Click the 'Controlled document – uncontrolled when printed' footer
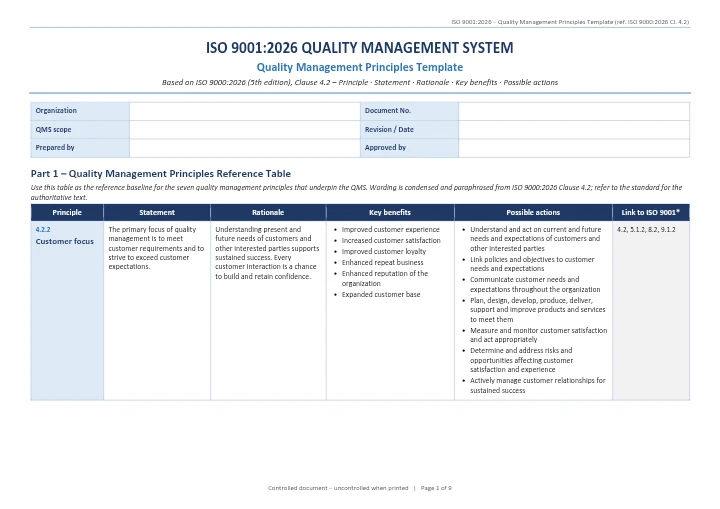 coord(338,488)
